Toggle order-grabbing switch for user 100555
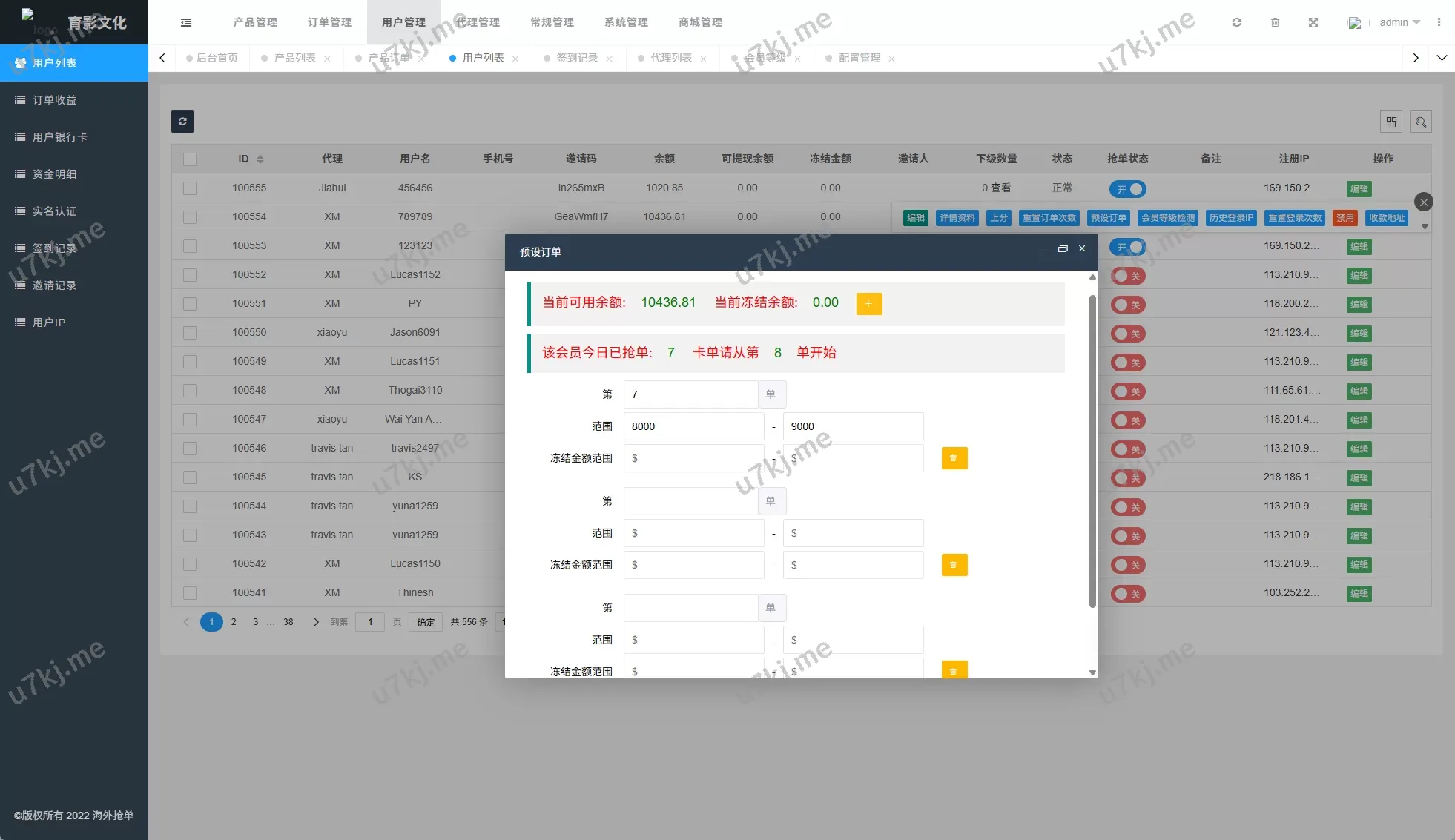1455x840 pixels. click(x=1127, y=189)
